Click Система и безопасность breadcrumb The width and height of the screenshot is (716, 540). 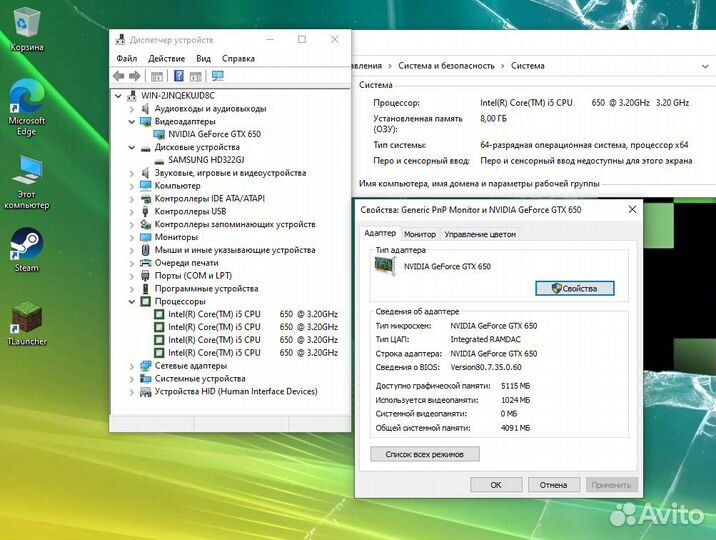pyautogui.click(x=446, y=66)
